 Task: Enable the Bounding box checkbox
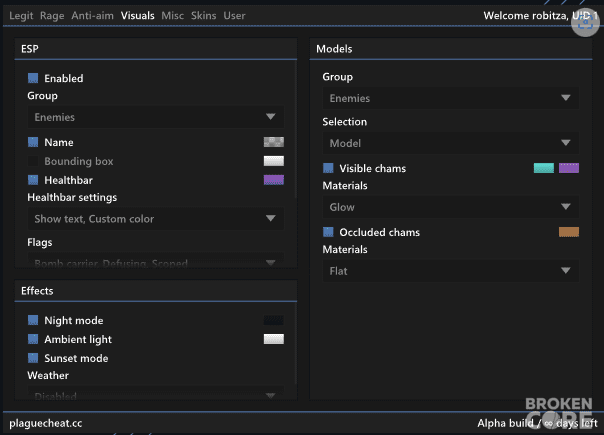click(33, 161)
